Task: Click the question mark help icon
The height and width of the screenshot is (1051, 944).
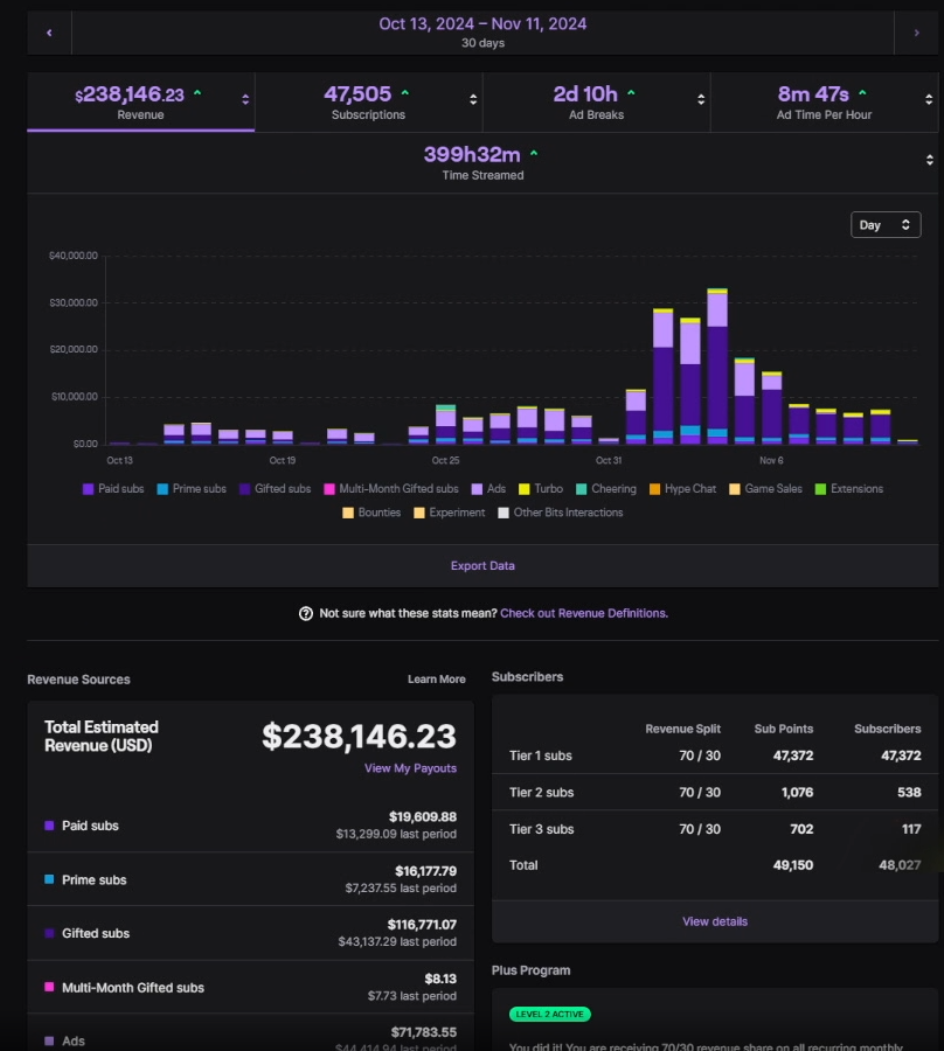Action: coord(306,613)
